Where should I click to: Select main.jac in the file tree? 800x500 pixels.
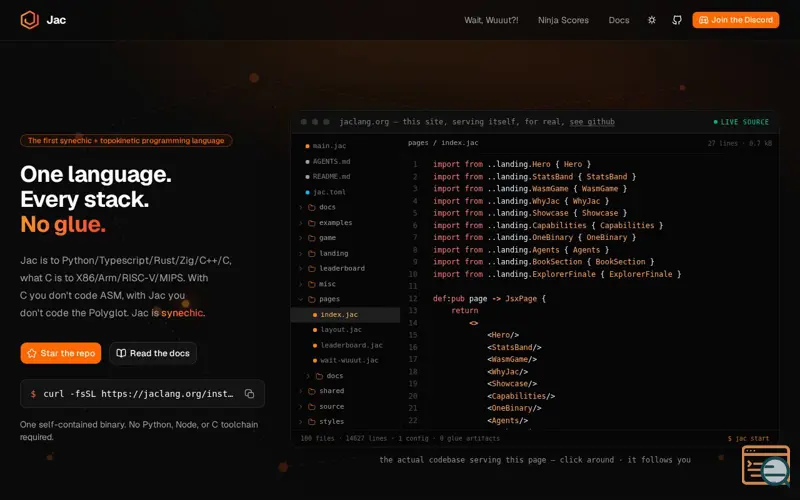329,146
